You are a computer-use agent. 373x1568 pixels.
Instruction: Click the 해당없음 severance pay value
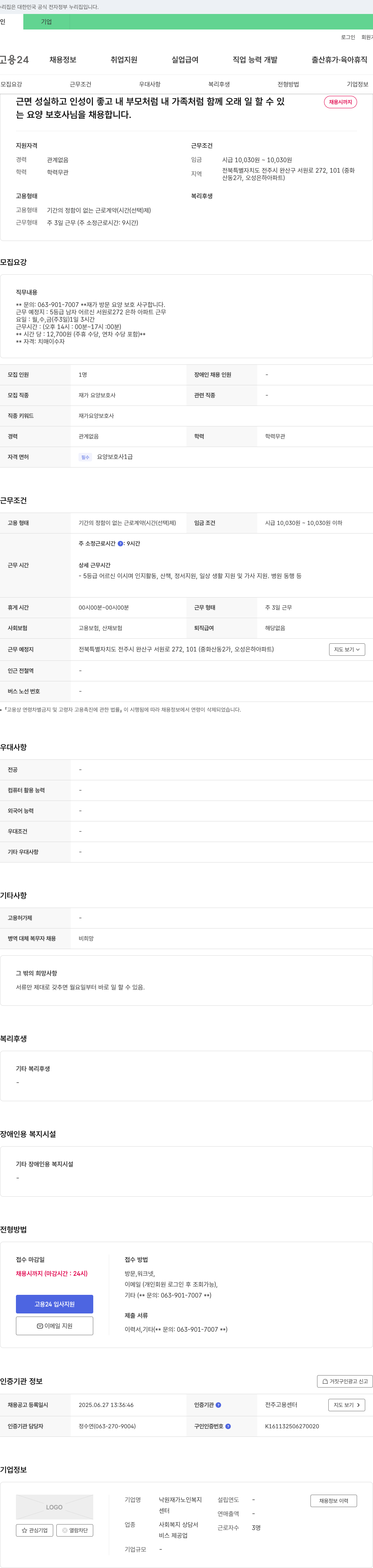(x=275, y=627)
